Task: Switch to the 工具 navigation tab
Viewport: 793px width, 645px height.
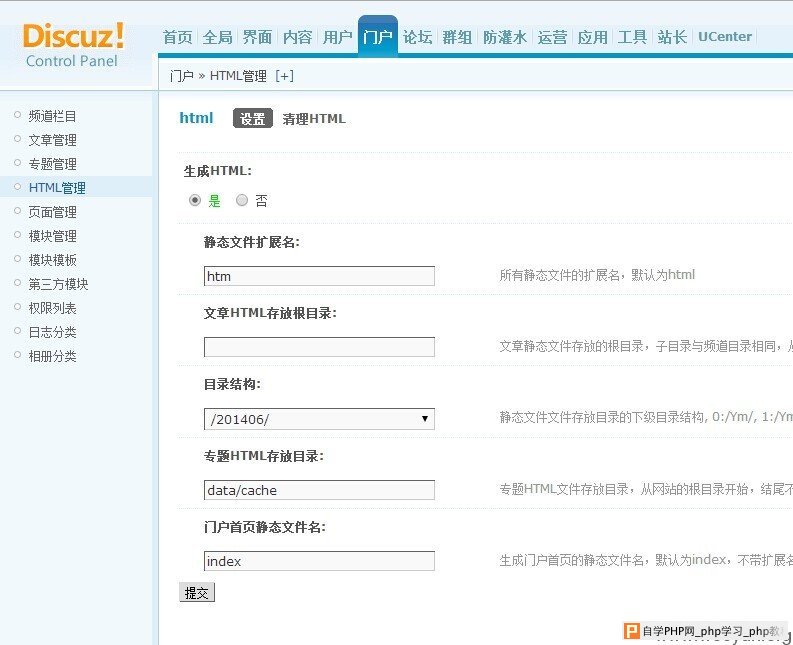Action: coord(632,37)
